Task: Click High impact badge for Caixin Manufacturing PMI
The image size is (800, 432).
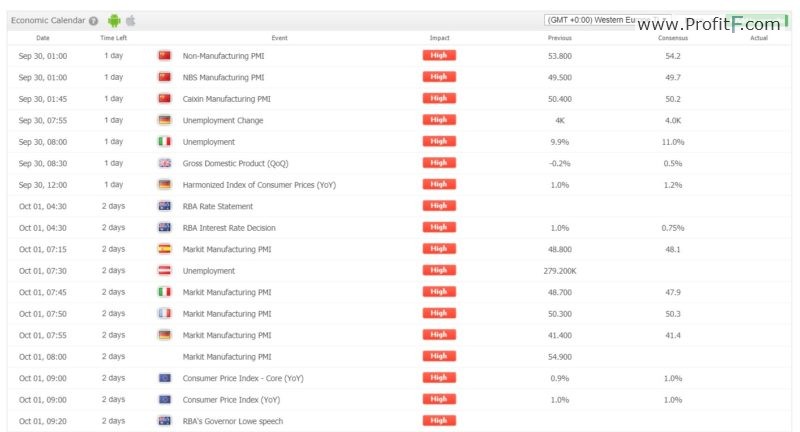Action: tap(439, 98)
